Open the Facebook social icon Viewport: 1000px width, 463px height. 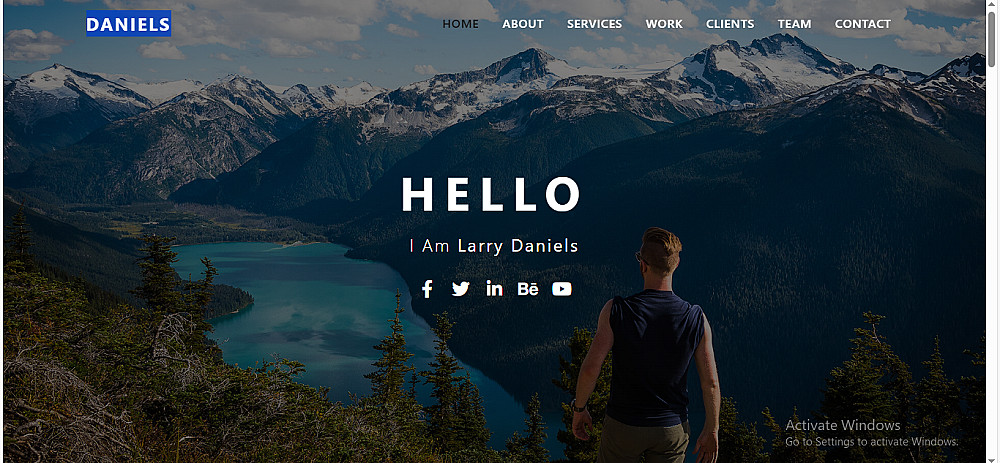[x=427, y=289]
